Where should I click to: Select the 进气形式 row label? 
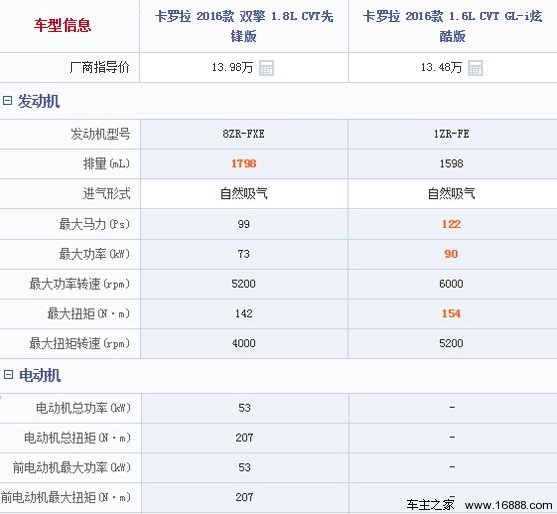(x=107, y=194)
